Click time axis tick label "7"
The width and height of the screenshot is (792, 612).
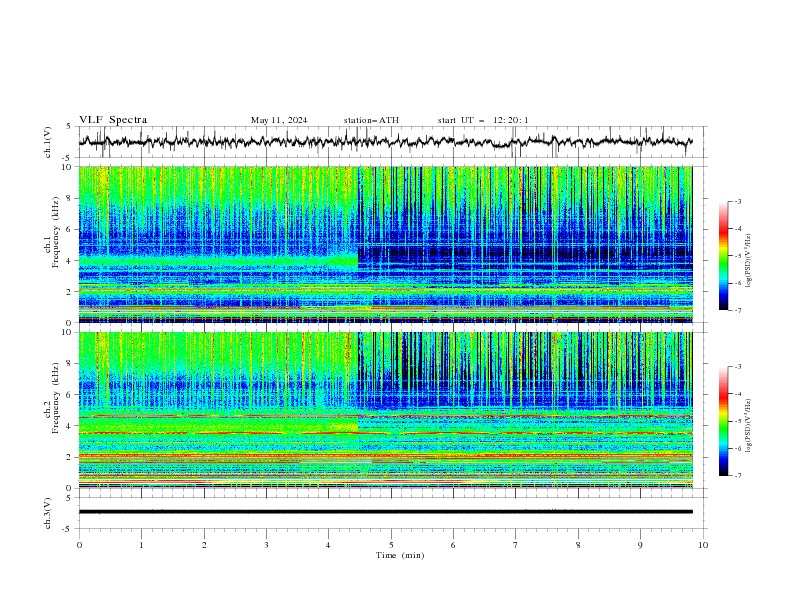(x=516, y=545)
